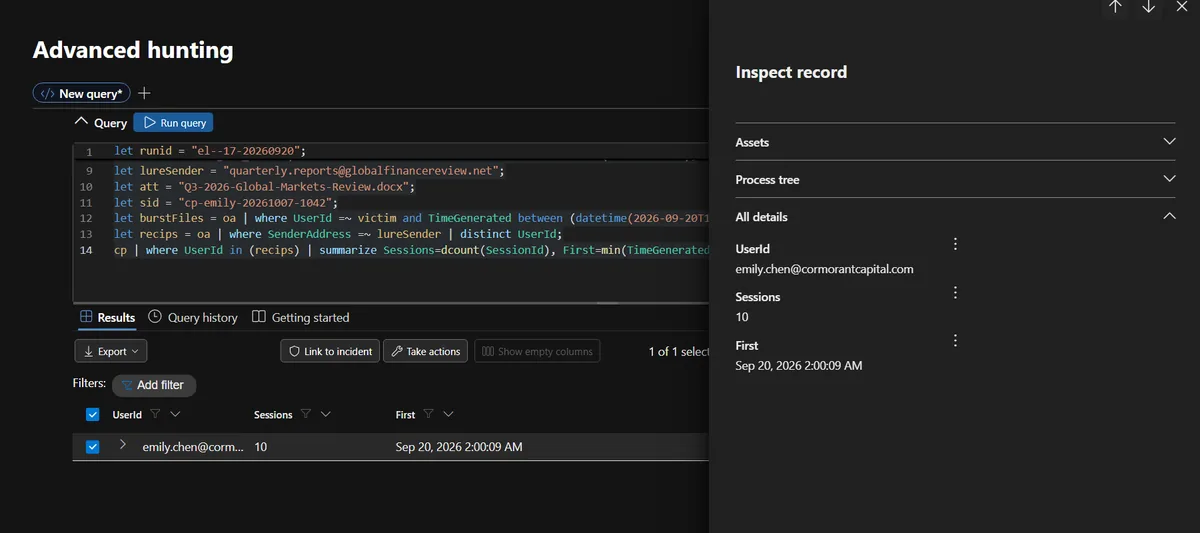Click the Advanced hunting heading

click(133, 50)
